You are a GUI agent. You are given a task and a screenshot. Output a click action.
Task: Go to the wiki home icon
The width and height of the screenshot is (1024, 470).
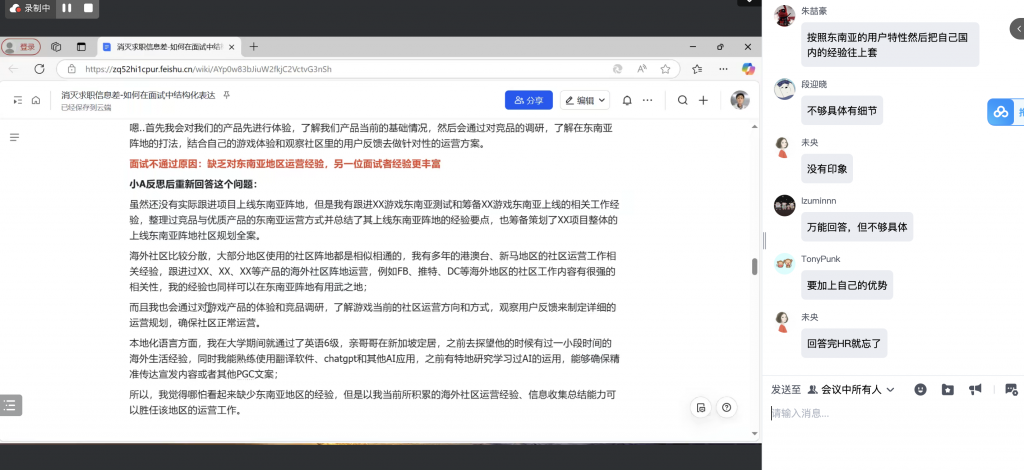tap(36, 100)
